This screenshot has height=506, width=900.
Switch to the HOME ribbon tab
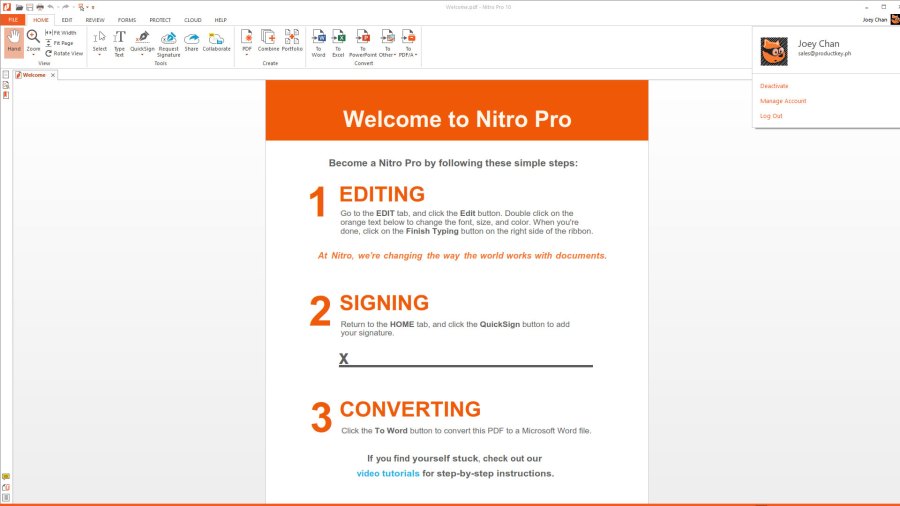[41, 20]
